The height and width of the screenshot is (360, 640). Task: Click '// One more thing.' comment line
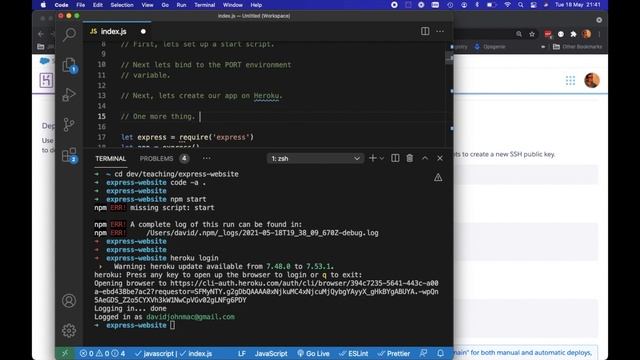pos(158,116)
